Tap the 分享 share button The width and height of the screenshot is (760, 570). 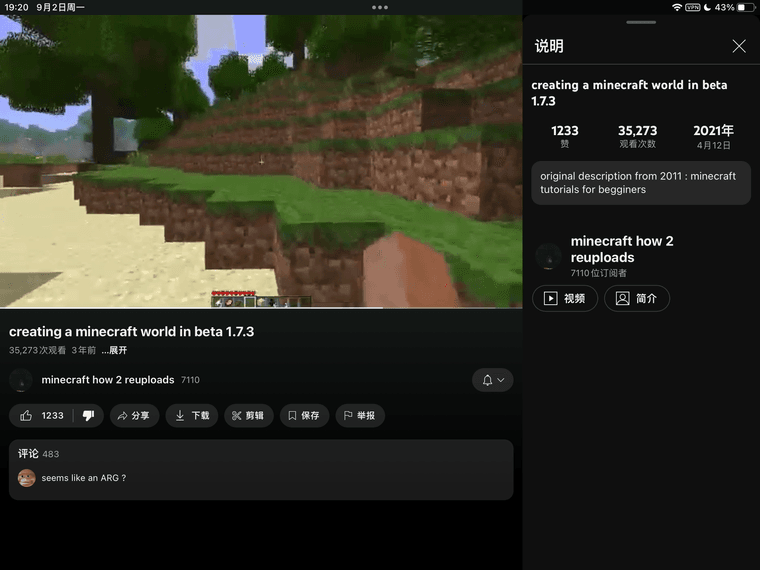click(x=131, y=415)
